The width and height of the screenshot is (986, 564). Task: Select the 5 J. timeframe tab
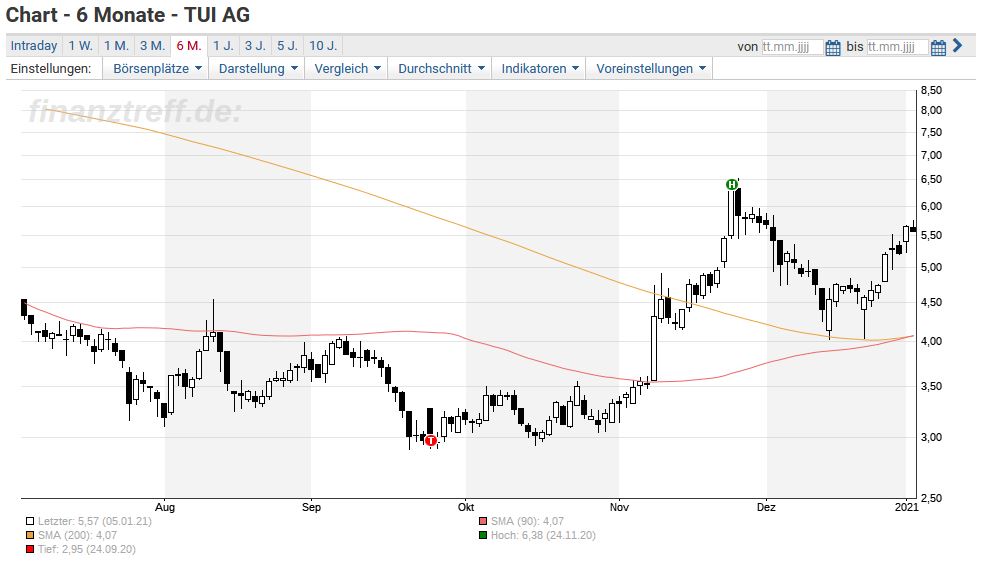[x=287, y=46]
